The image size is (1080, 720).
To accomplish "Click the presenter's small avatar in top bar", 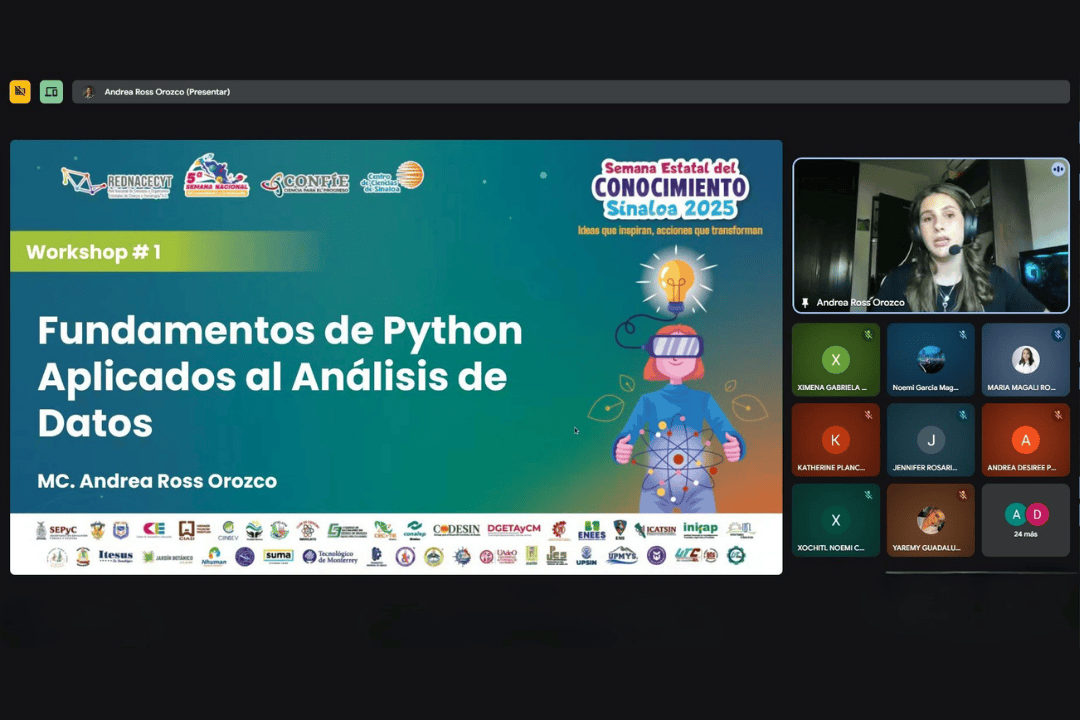I will pos(89,92).
